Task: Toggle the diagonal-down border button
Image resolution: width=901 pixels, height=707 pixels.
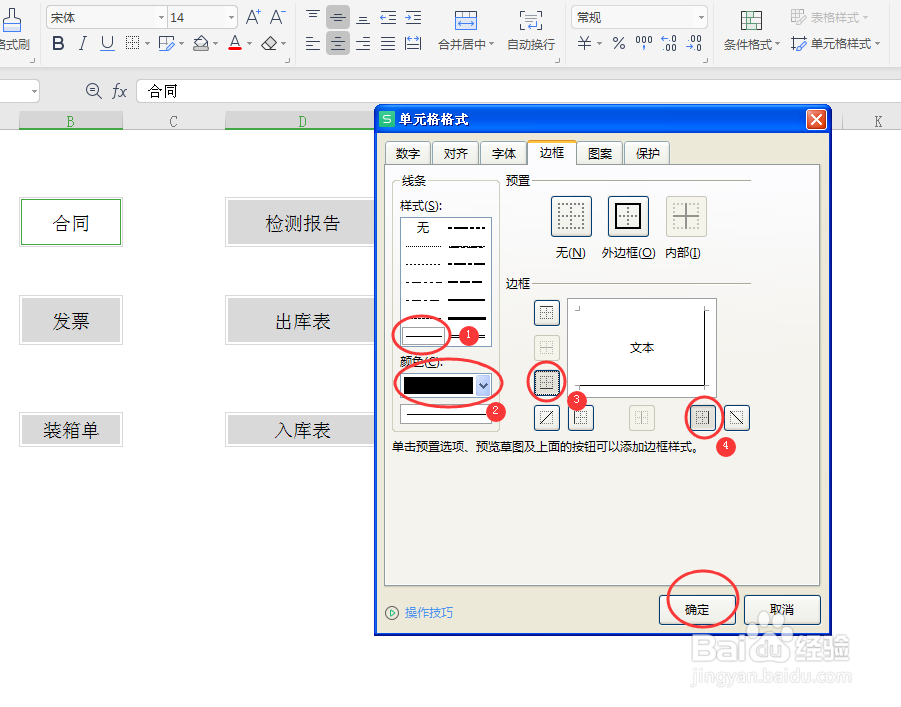Action: point(737,418)
